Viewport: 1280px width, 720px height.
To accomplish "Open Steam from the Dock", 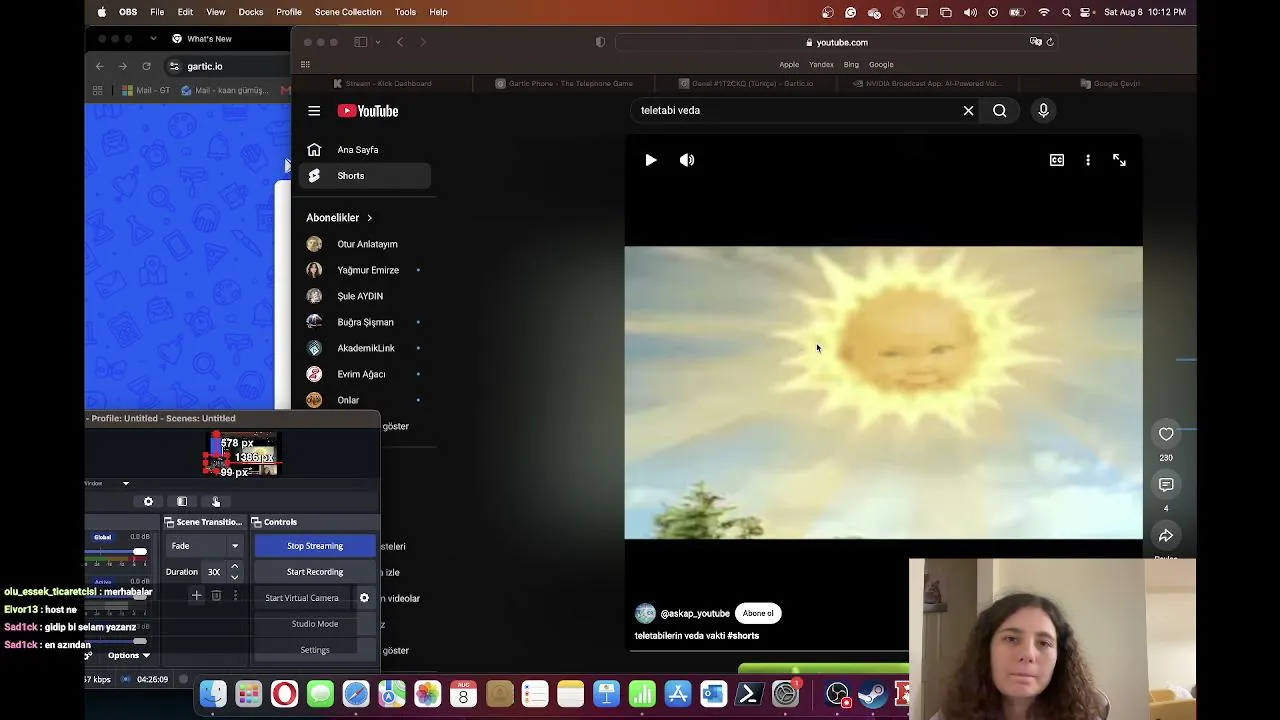I will tap(873, 694).
